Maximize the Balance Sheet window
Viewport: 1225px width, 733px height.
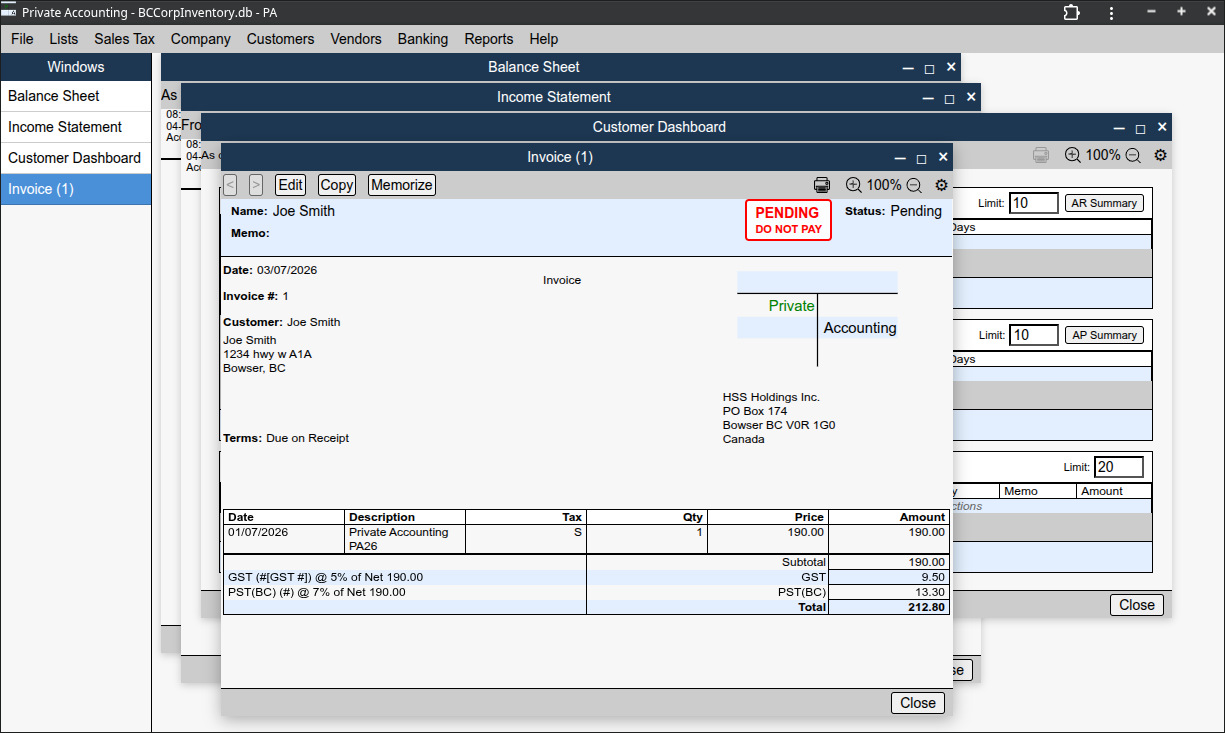pos(929,68)
